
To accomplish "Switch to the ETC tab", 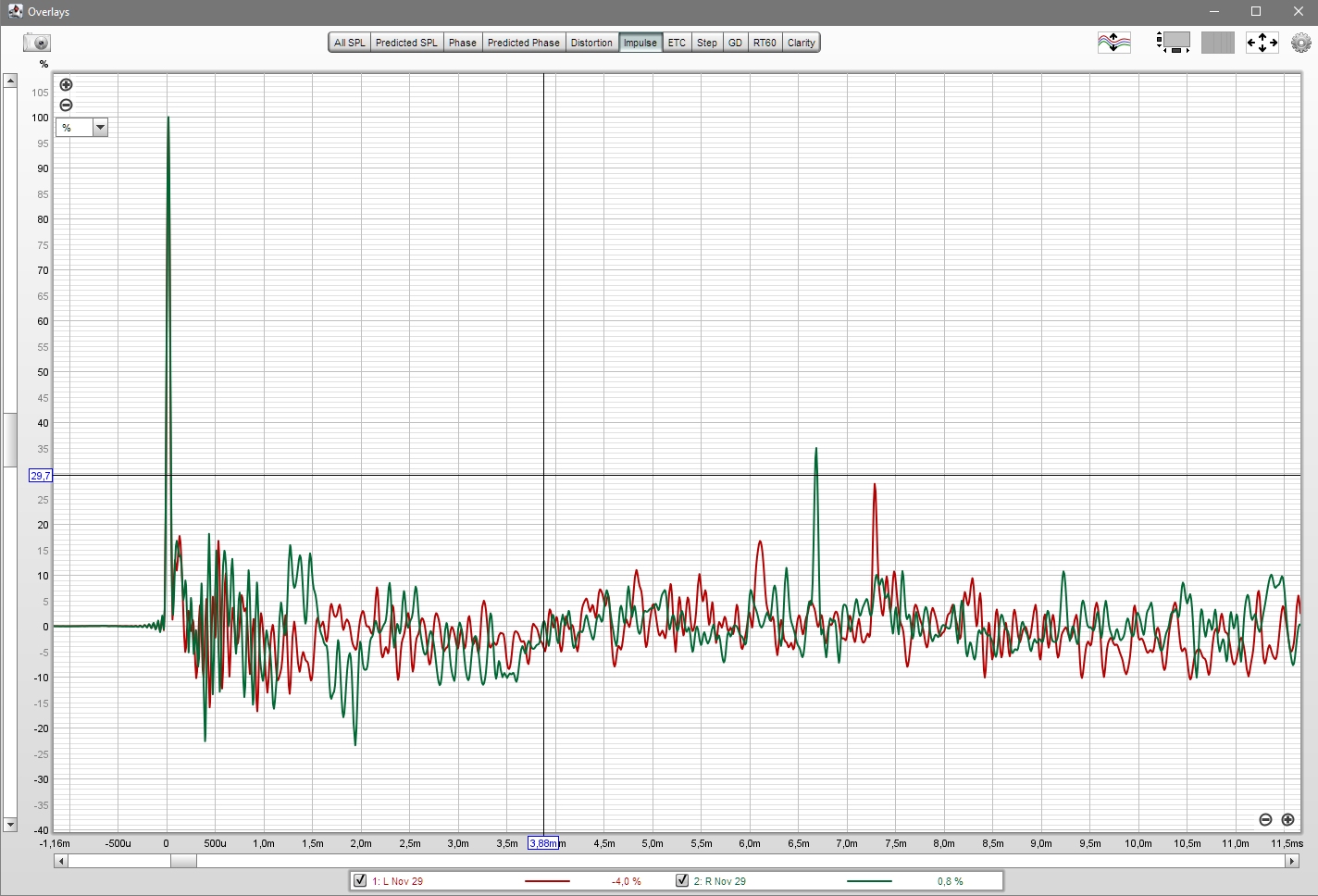I will [x=677, y=43].
